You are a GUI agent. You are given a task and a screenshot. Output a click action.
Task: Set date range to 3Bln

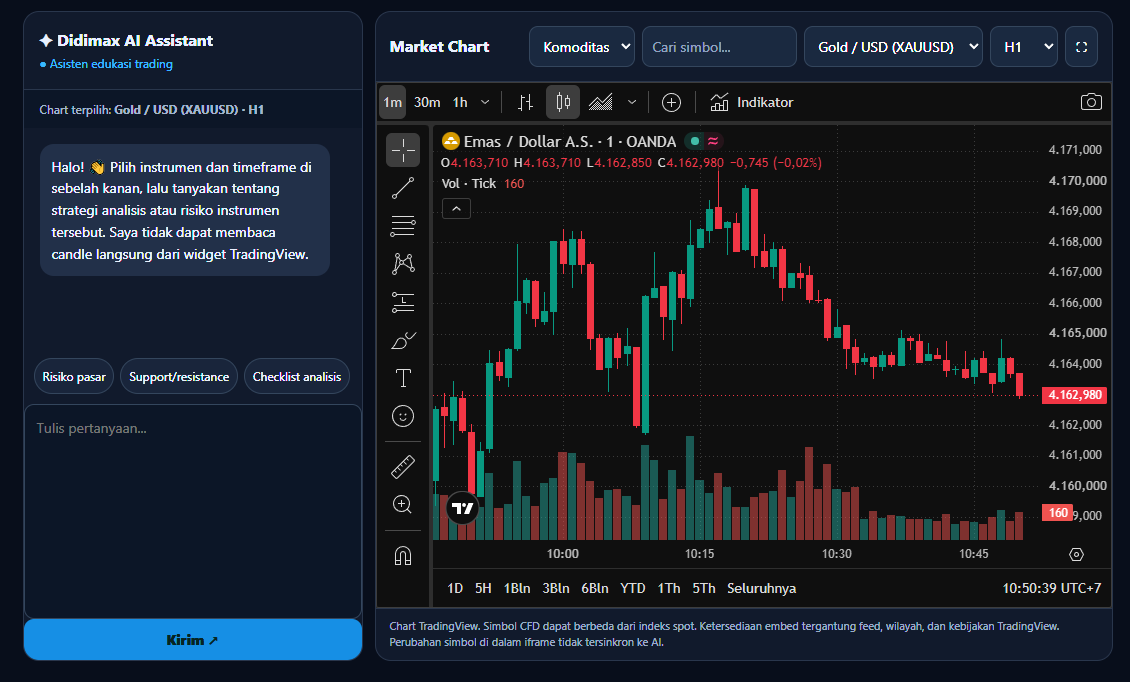(556, 588)
